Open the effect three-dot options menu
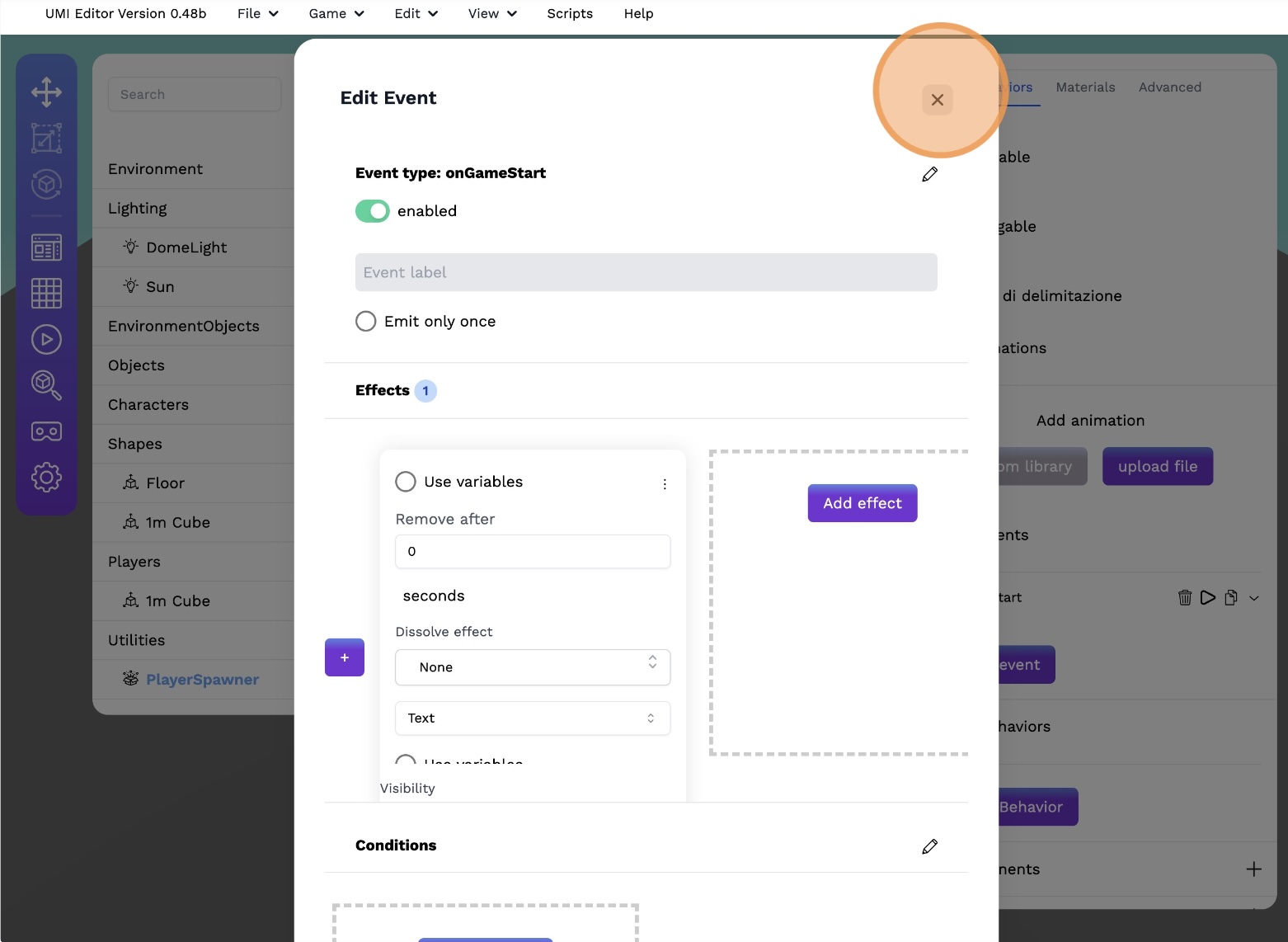Image resolution: width=1288 pixels, height=942 pixels. [x=665, y=484]
